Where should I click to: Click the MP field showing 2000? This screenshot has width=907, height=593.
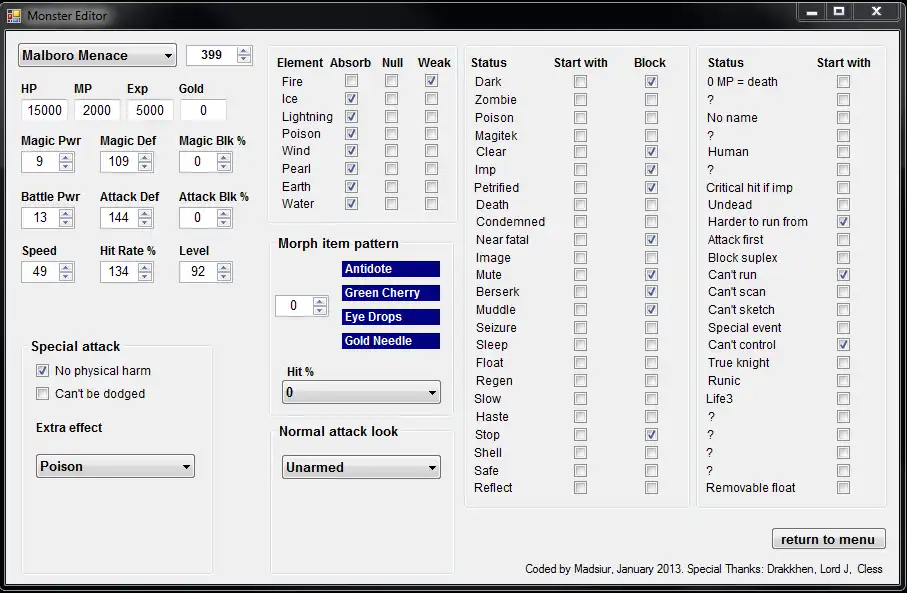point(97,110)
